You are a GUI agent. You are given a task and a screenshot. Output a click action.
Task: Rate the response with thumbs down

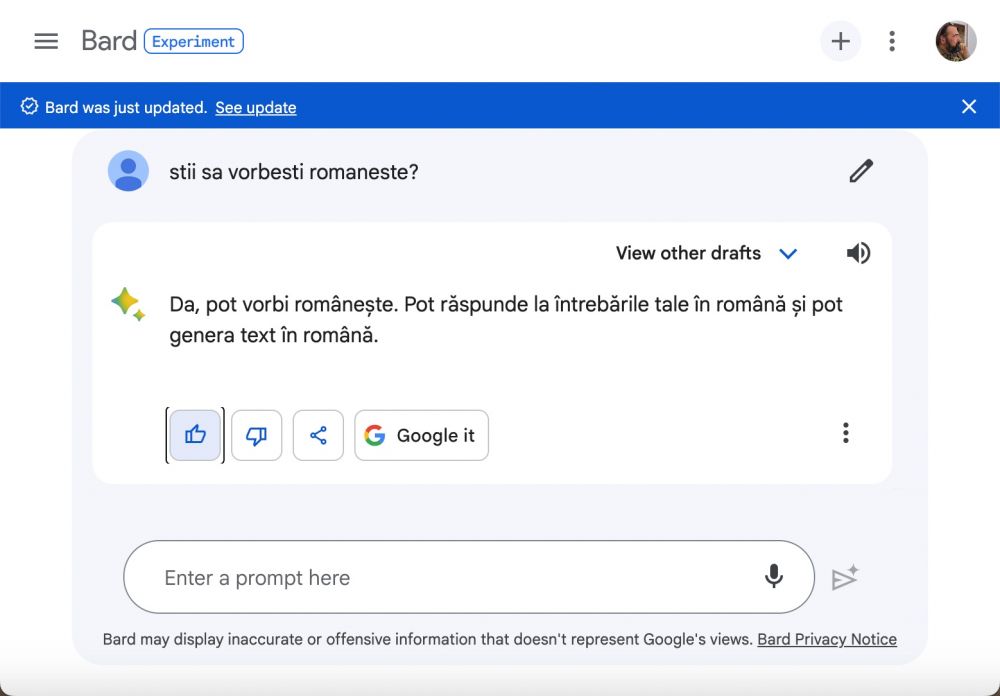pos(256,435)
